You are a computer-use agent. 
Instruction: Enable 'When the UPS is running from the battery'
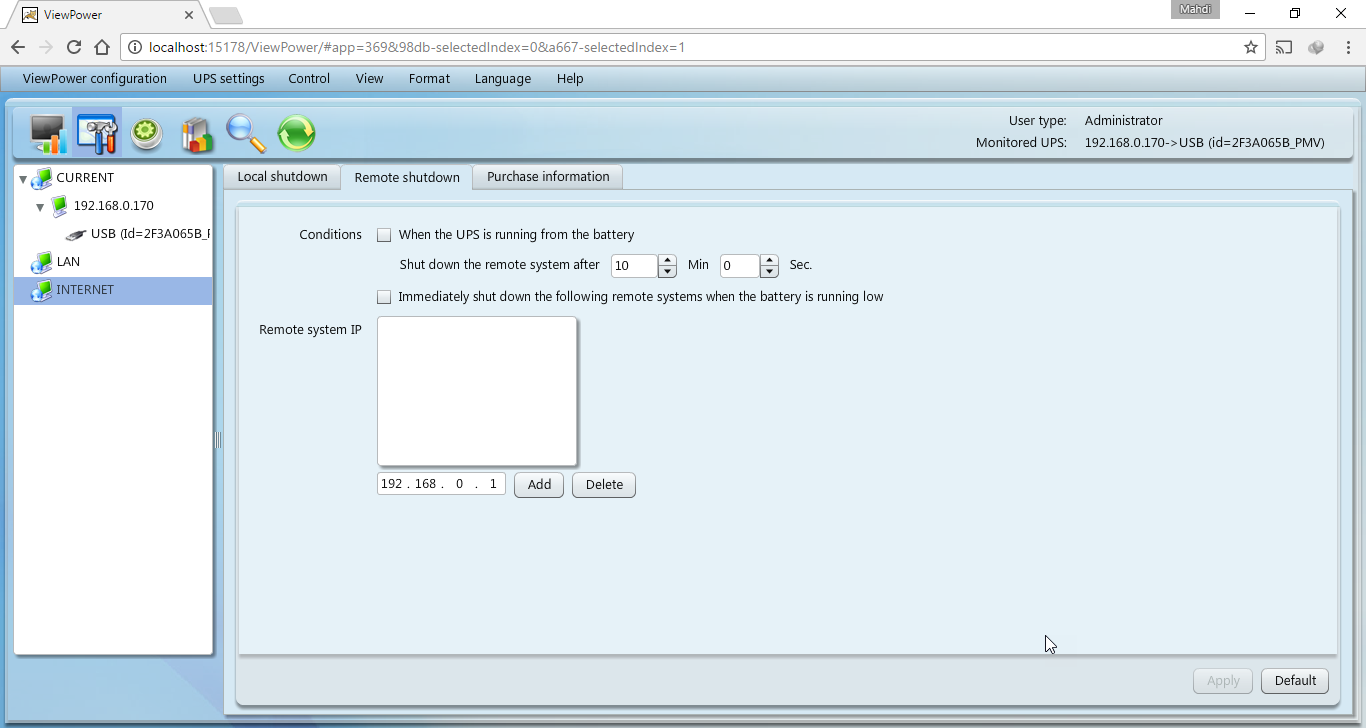tap(384, 235)
